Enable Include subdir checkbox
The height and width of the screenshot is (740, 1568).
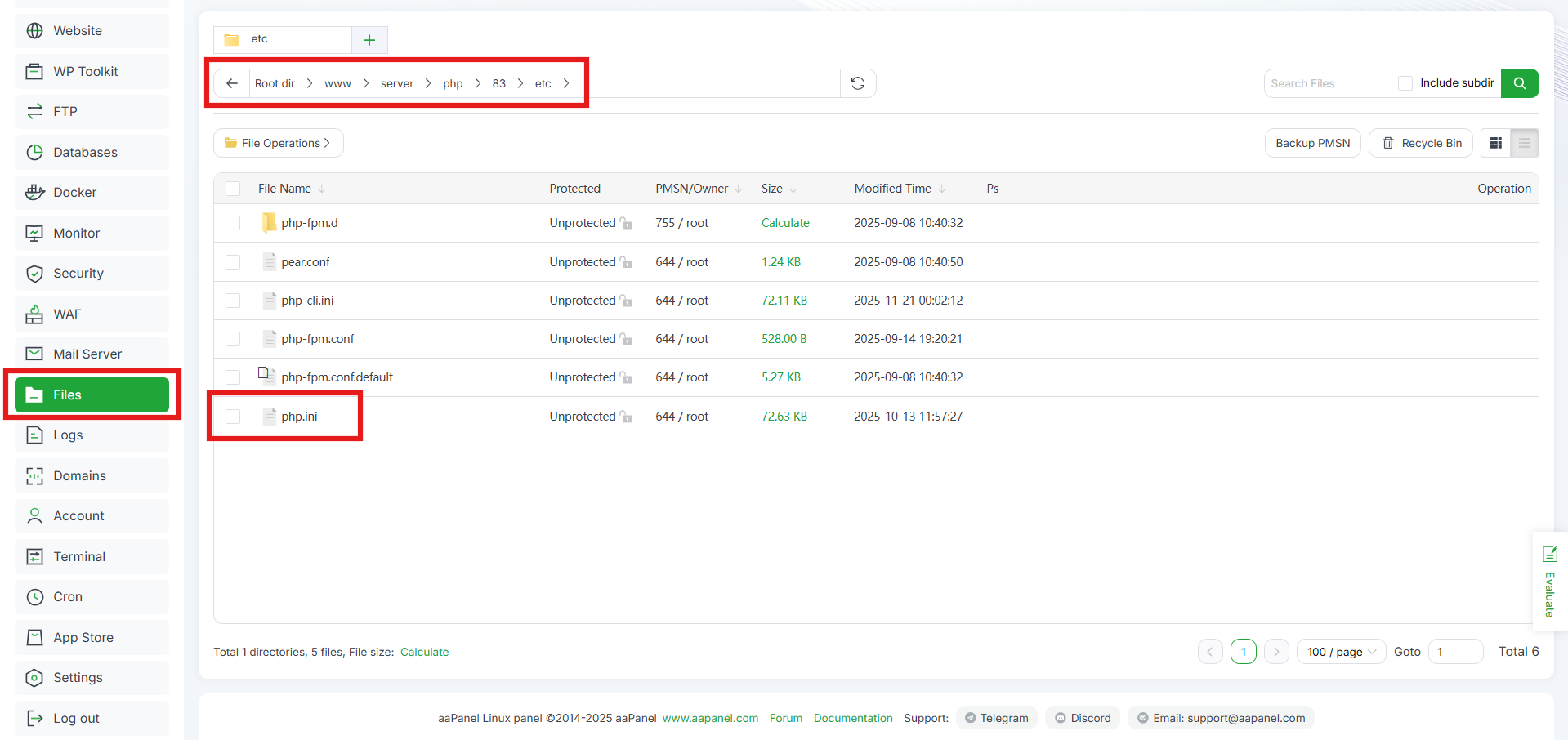click(x=1405, y=83)
